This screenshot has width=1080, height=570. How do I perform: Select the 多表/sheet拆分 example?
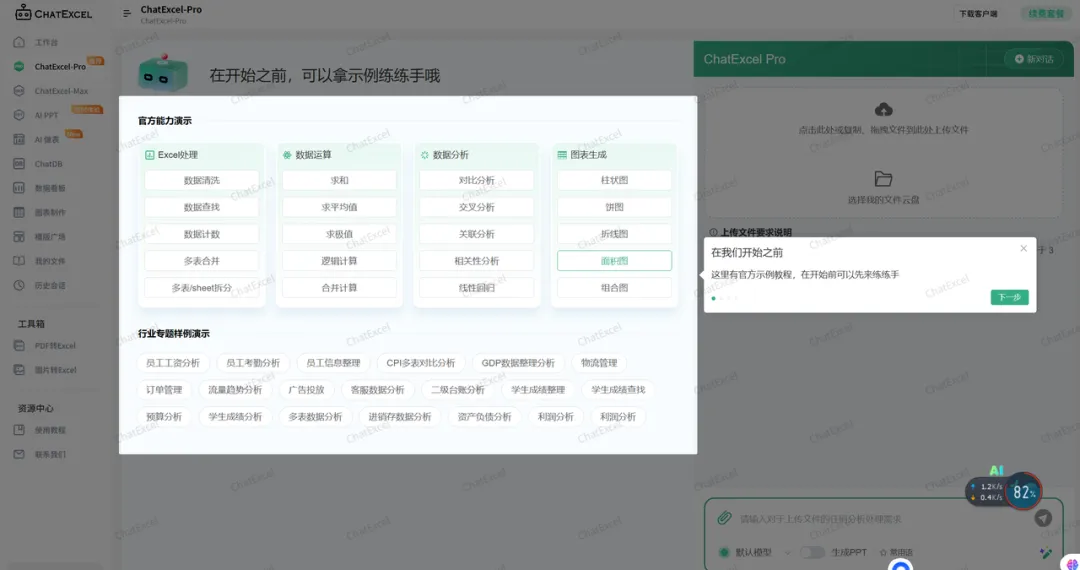[202, 288]
